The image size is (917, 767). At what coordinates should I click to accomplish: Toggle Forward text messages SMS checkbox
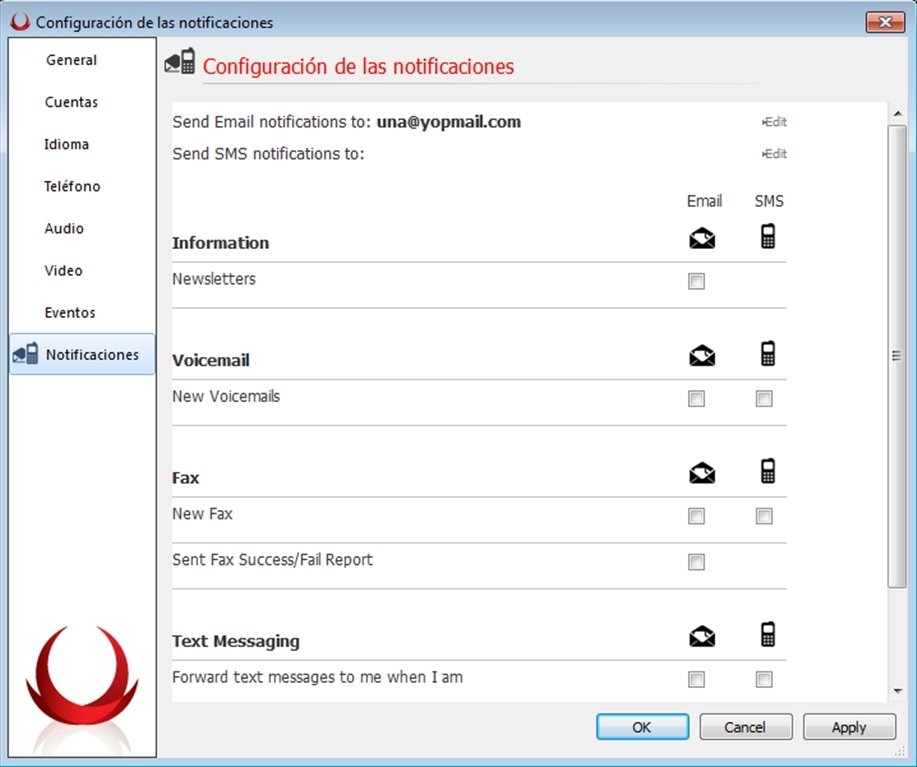(x=764, y=679)
